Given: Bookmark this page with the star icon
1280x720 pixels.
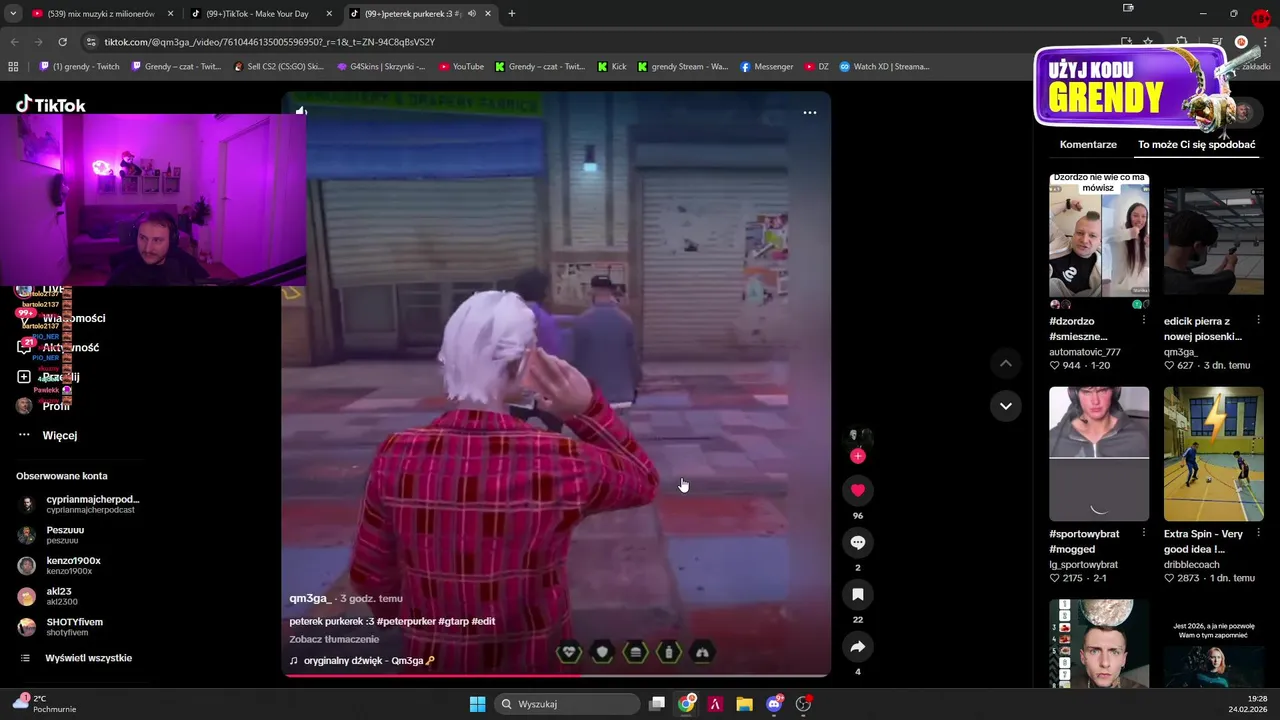Looking at the screenshot, I should coord(1148,42).
